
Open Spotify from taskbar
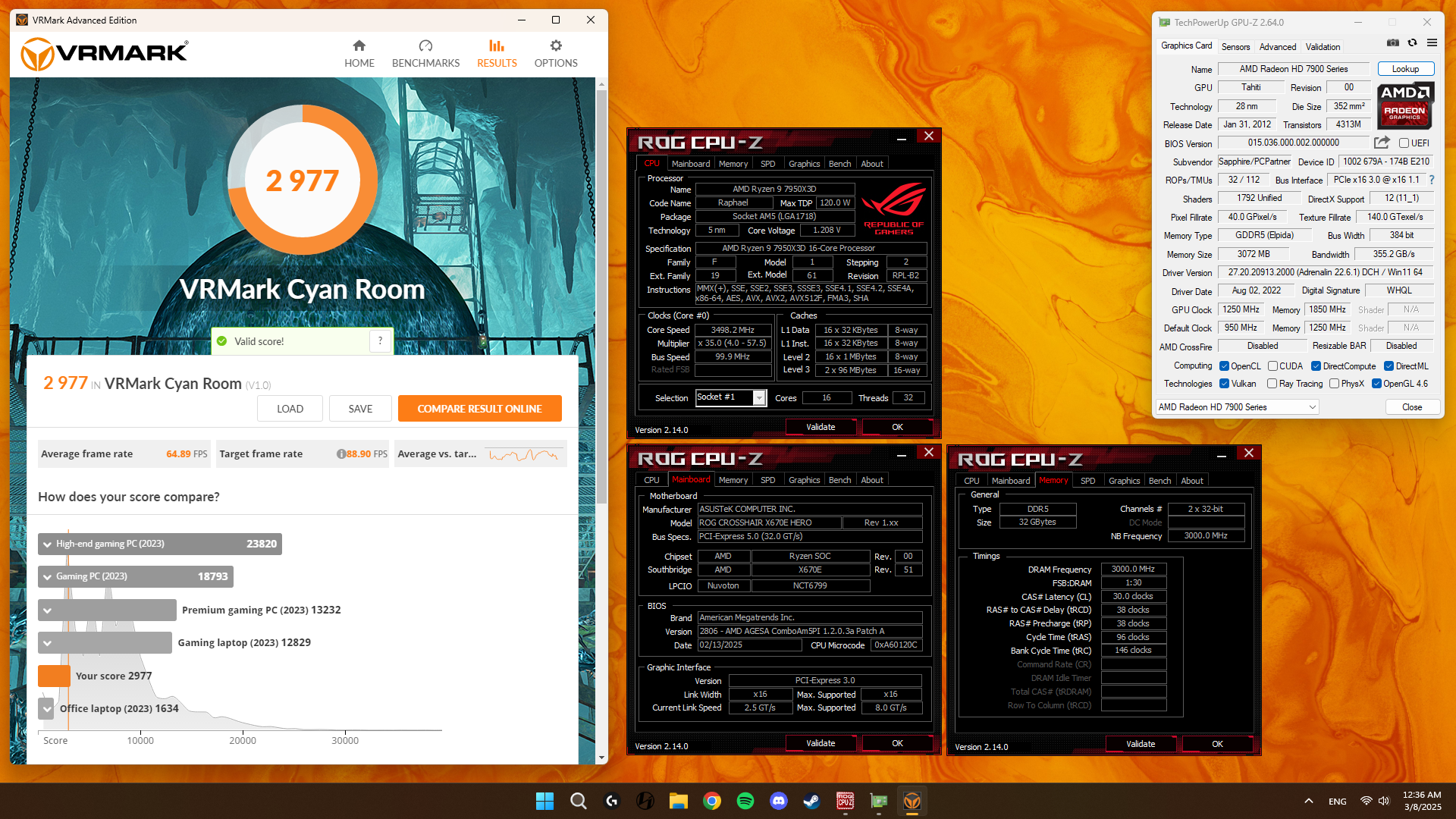[x=745, y=801]
